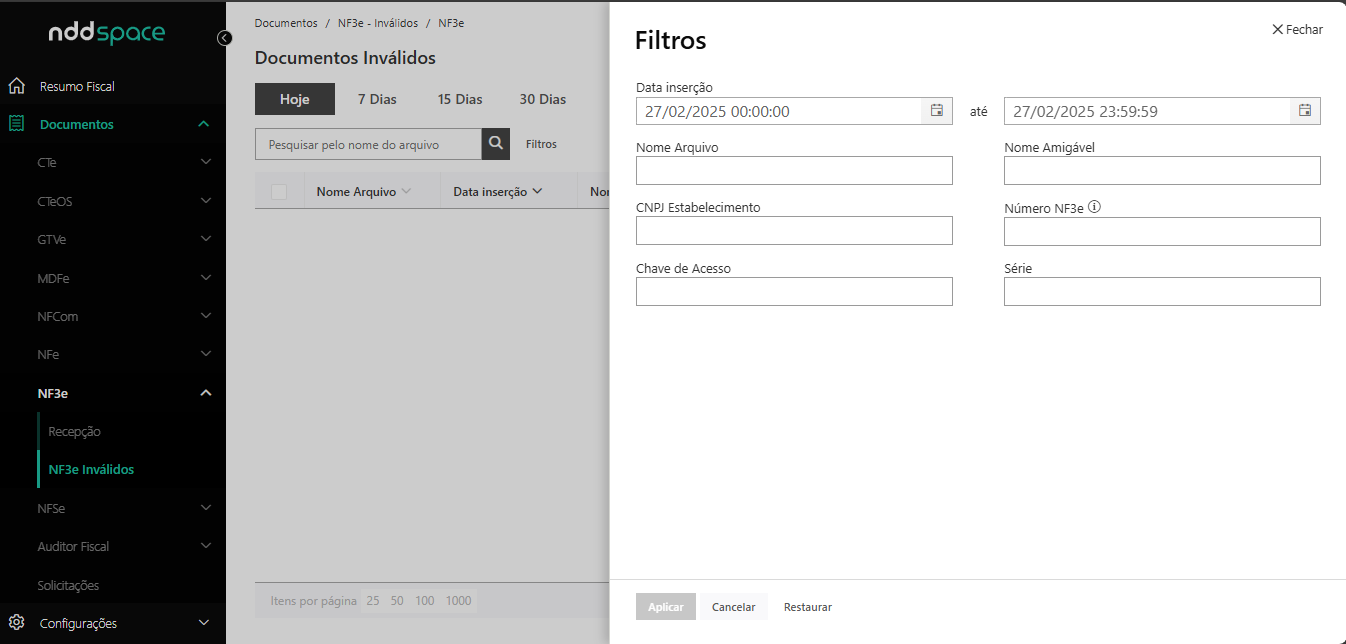Click the Resumo Fiscal home icon

tap(16, 86)
